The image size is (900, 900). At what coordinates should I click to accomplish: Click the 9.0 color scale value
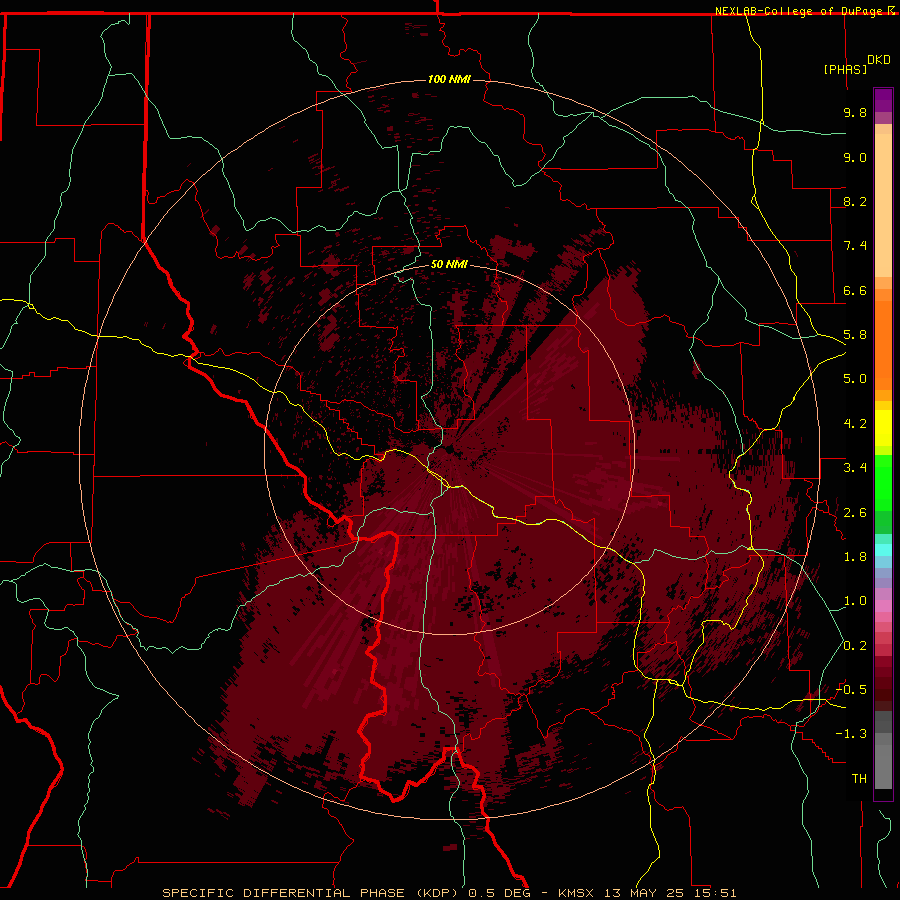(855, 157)
